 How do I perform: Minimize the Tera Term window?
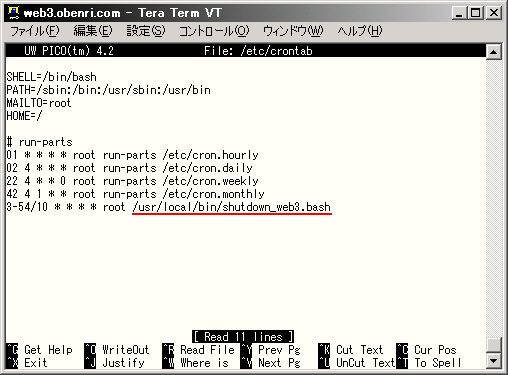pos(459,13)
